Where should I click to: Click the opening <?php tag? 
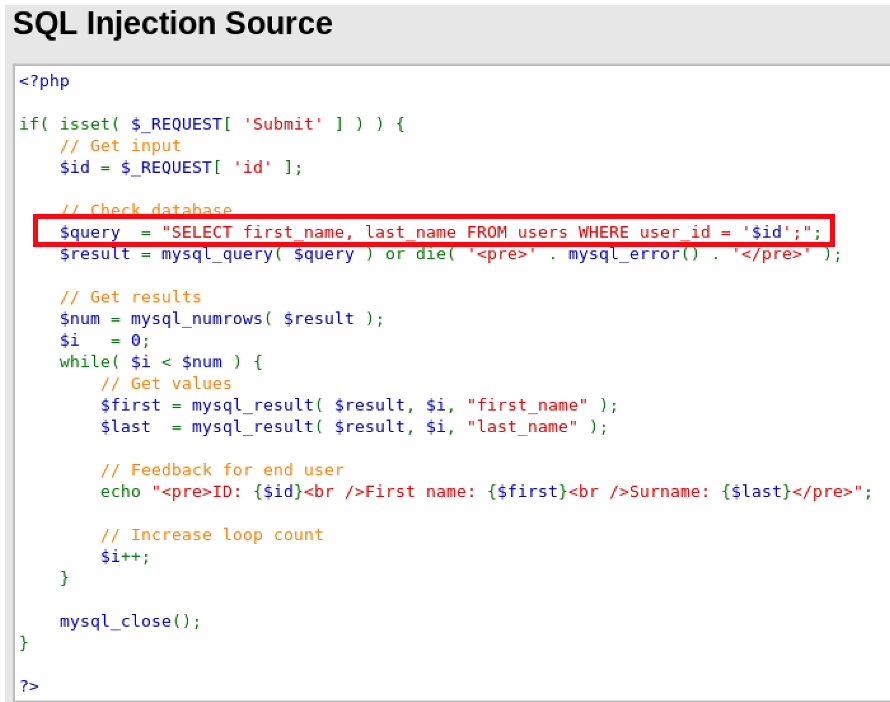[x=38, y=81]
